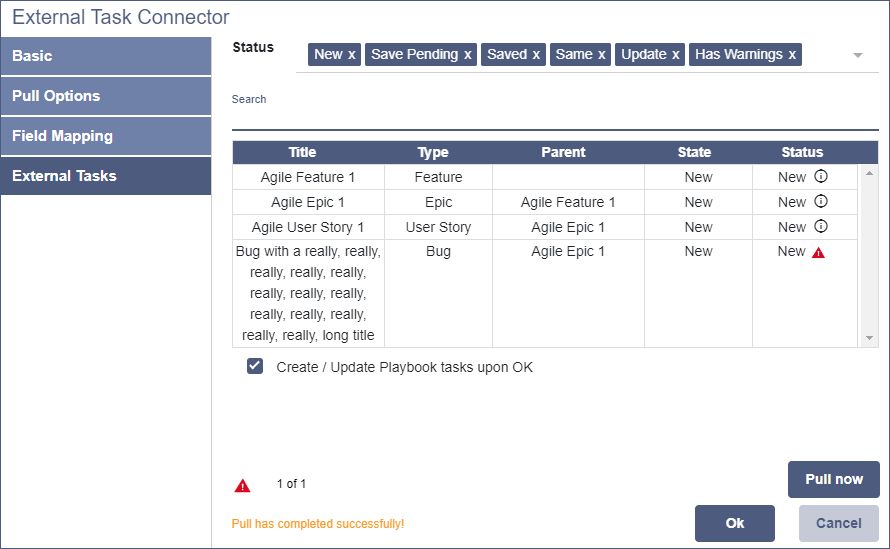Click info icon in Agile Feature 1 row
Viewport: 890px width, 549px height.
click(x=821, y=177)
